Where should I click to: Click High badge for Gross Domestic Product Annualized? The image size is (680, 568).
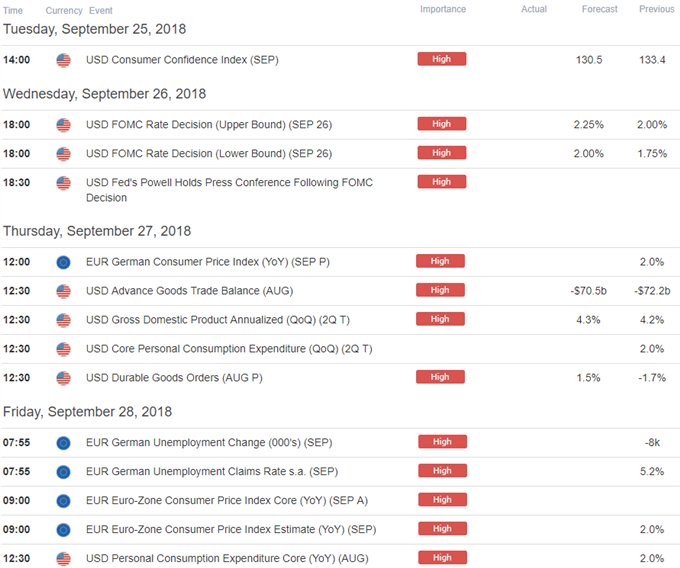(x=440, y=319)
